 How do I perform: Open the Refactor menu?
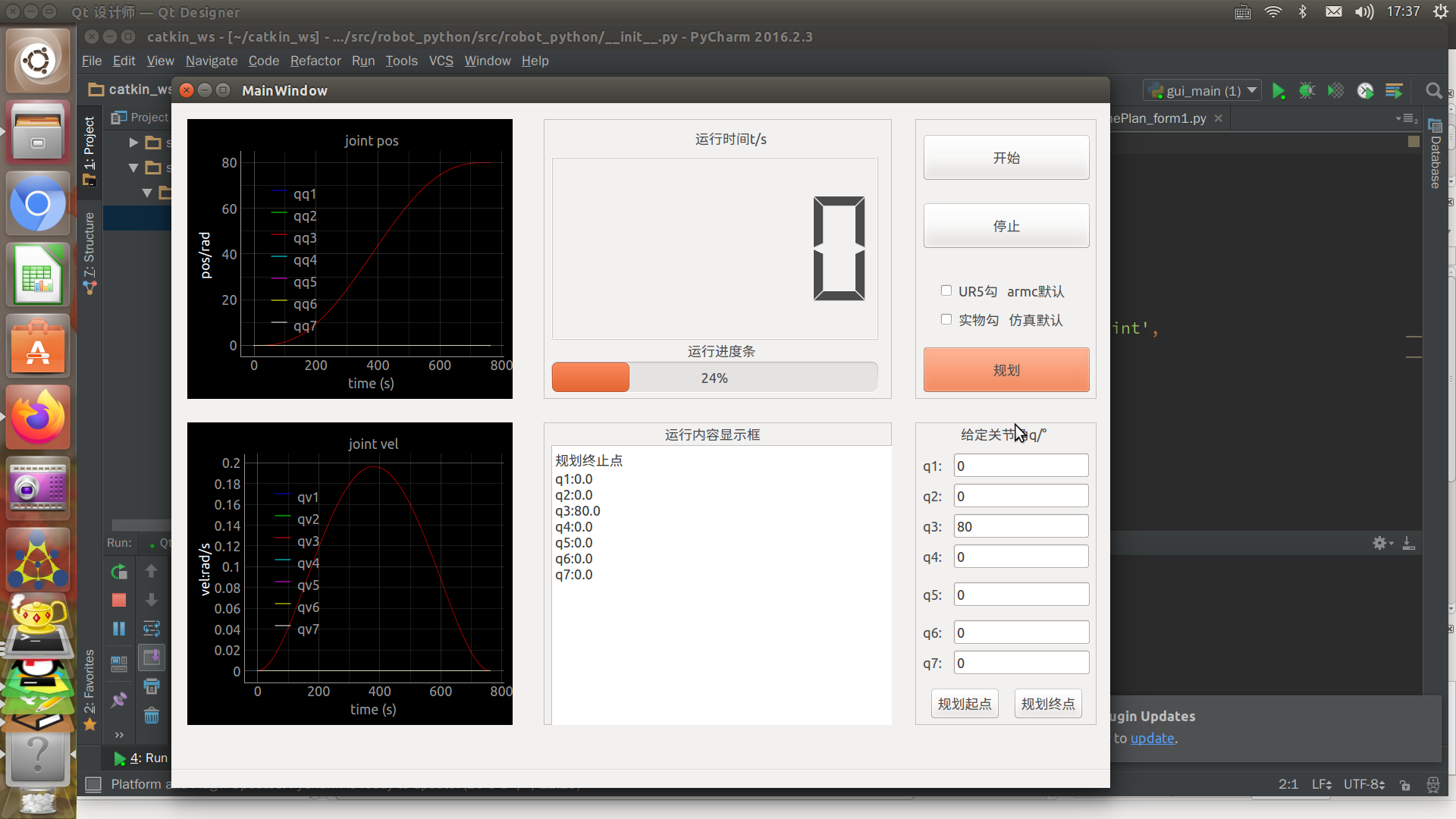(315, 61)
